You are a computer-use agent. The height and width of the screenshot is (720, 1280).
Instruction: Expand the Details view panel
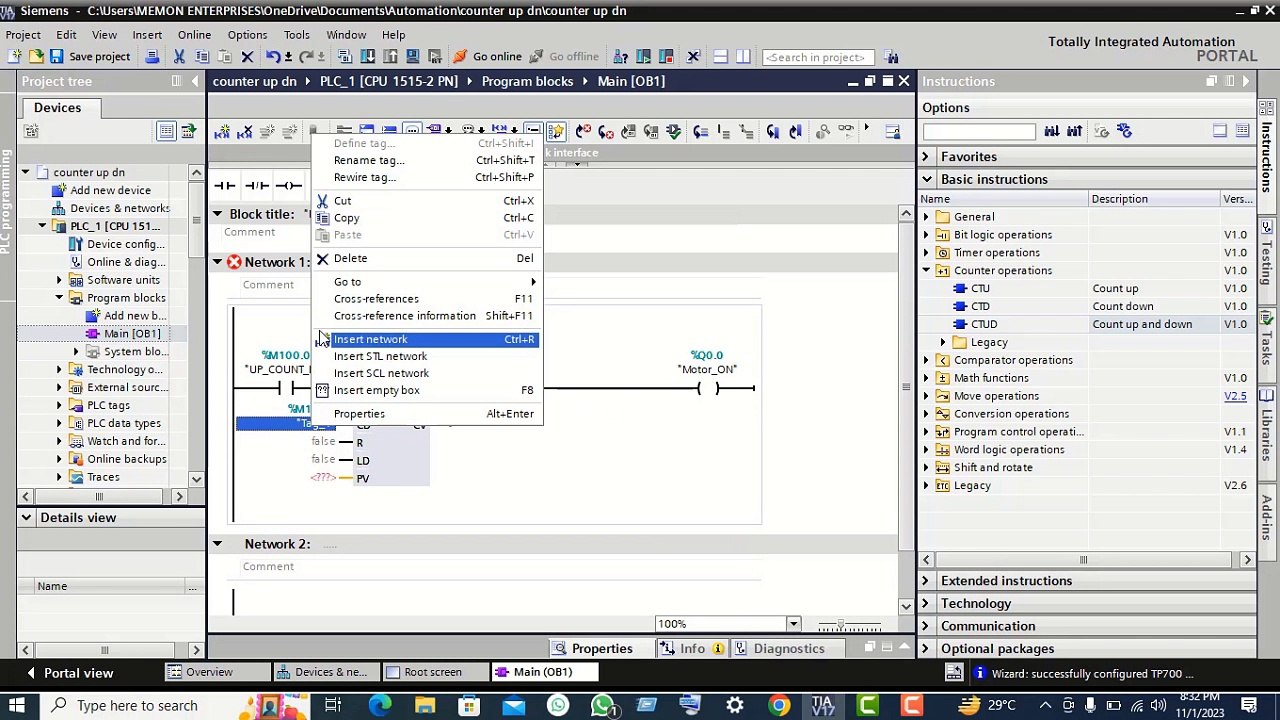pyautogui.click(x=26, y=518)
